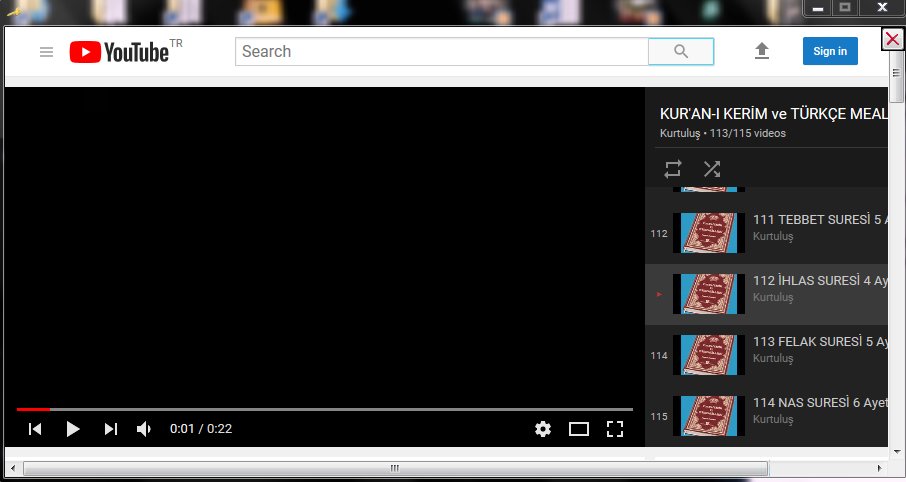
Task: Click inside the YouTube Search field
Action: tap(440, 52)
